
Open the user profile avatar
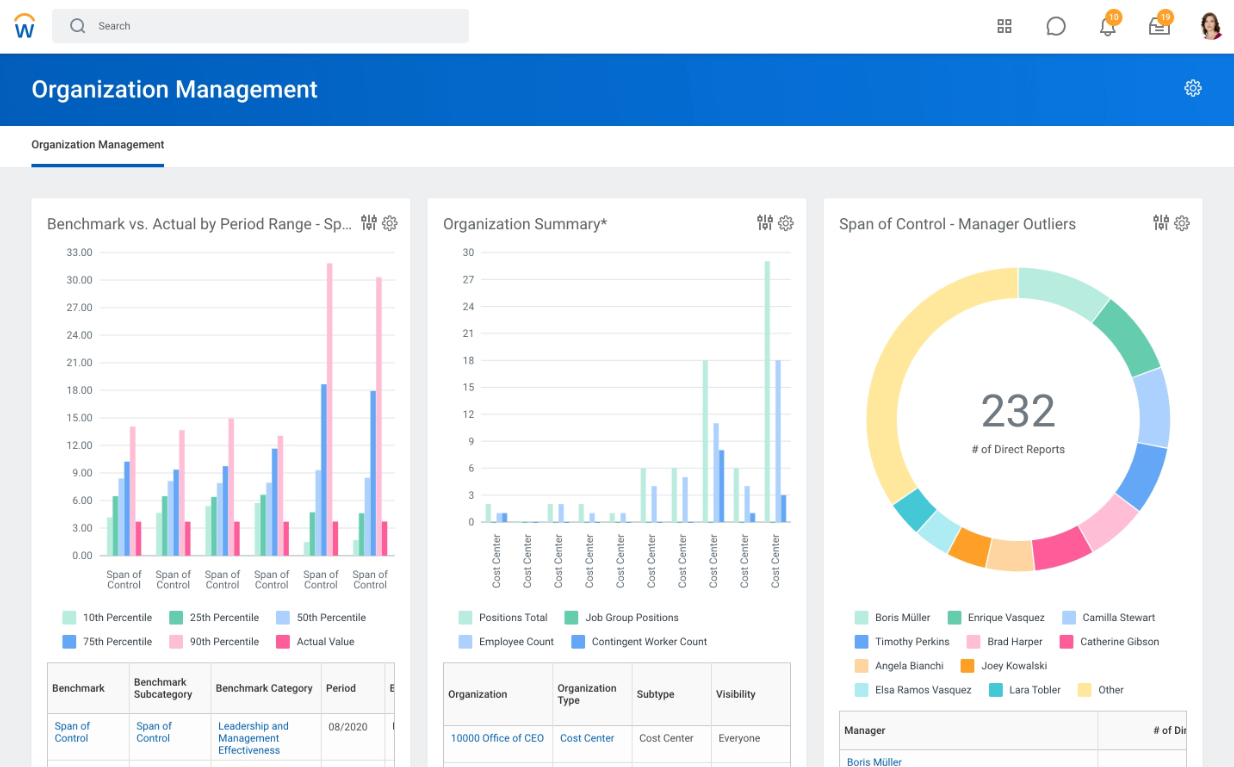point(1210,26)
